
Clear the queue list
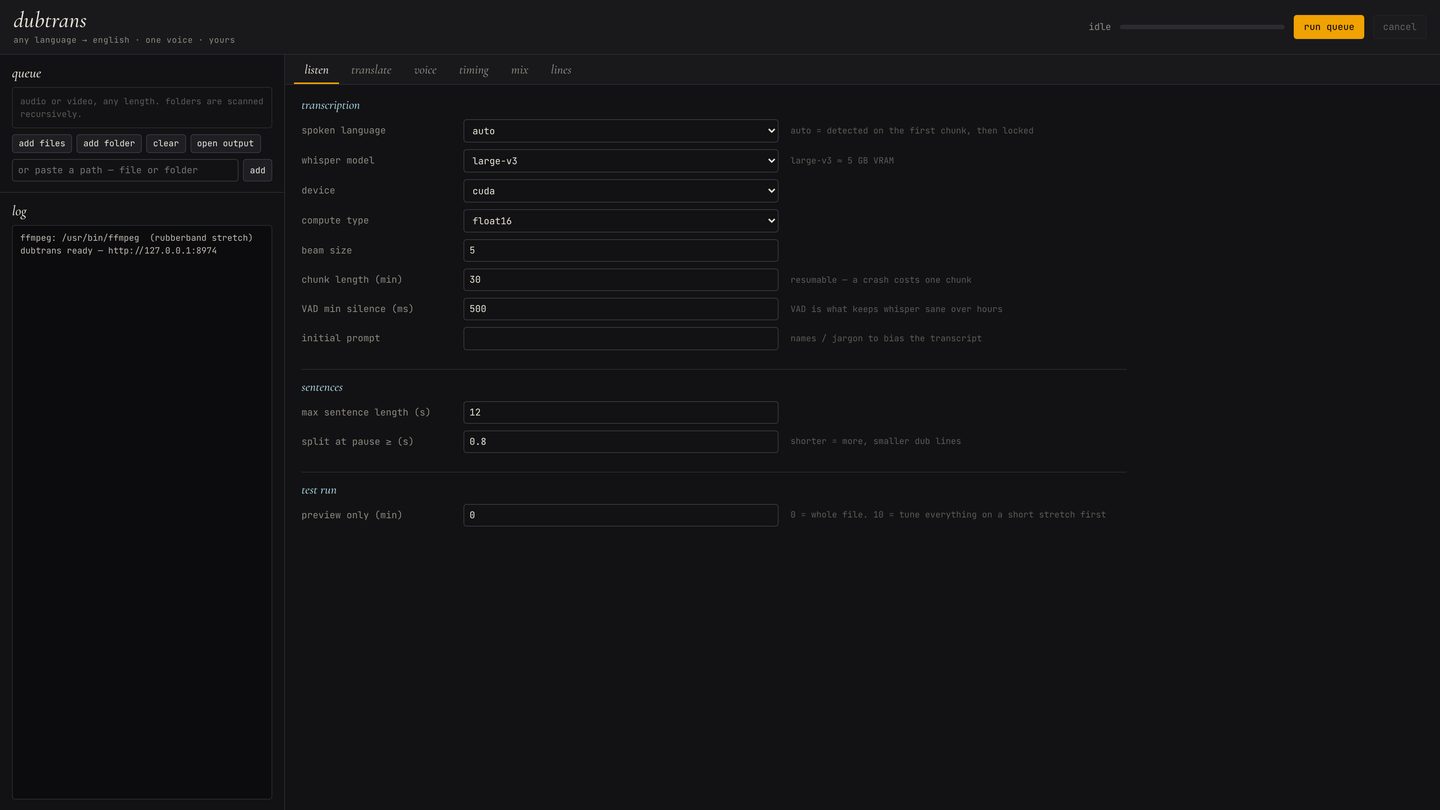click(x=166, y=144)
